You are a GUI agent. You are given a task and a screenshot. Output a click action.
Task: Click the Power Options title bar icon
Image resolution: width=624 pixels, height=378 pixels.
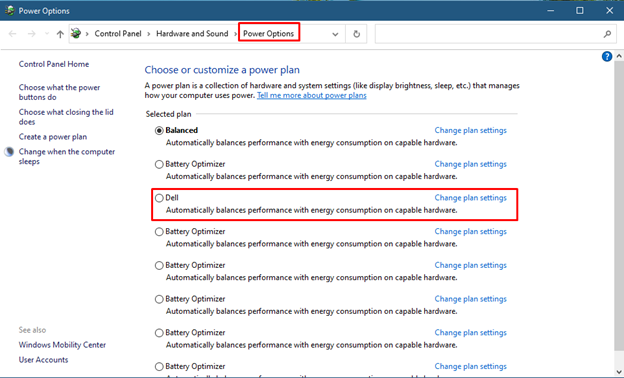click(10, 10)
